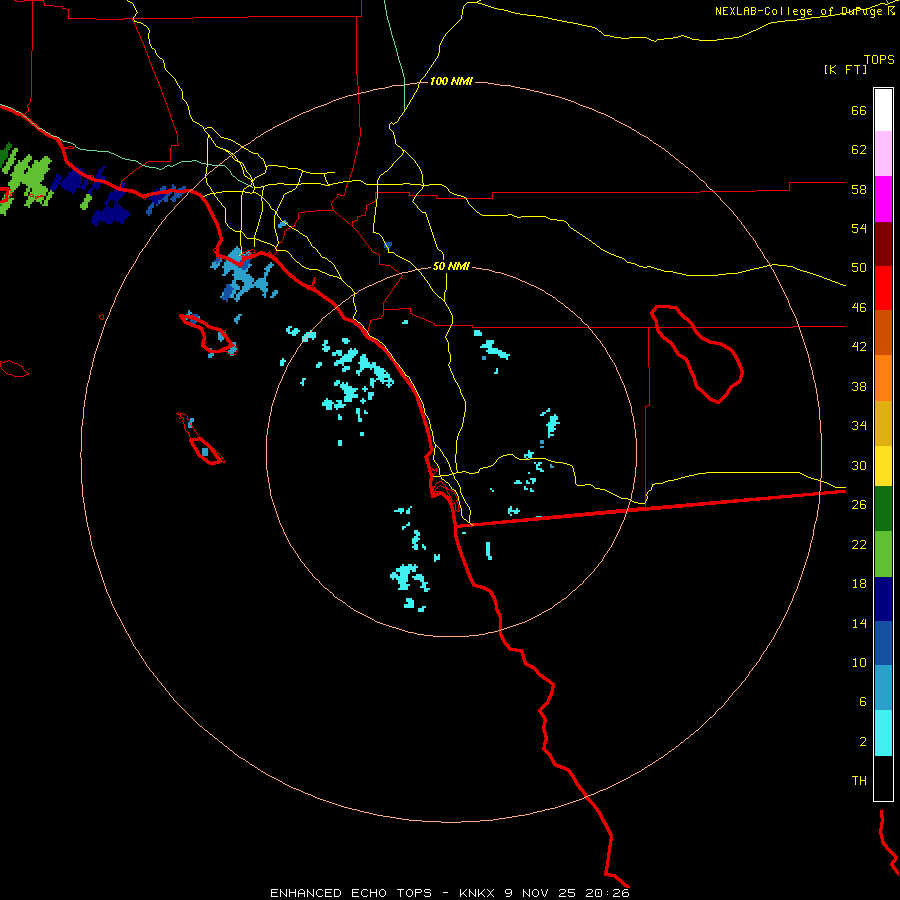The height and width of the screenshot is (900, 900).
Task: Click the light pink legend swatch
Action: 883,153
